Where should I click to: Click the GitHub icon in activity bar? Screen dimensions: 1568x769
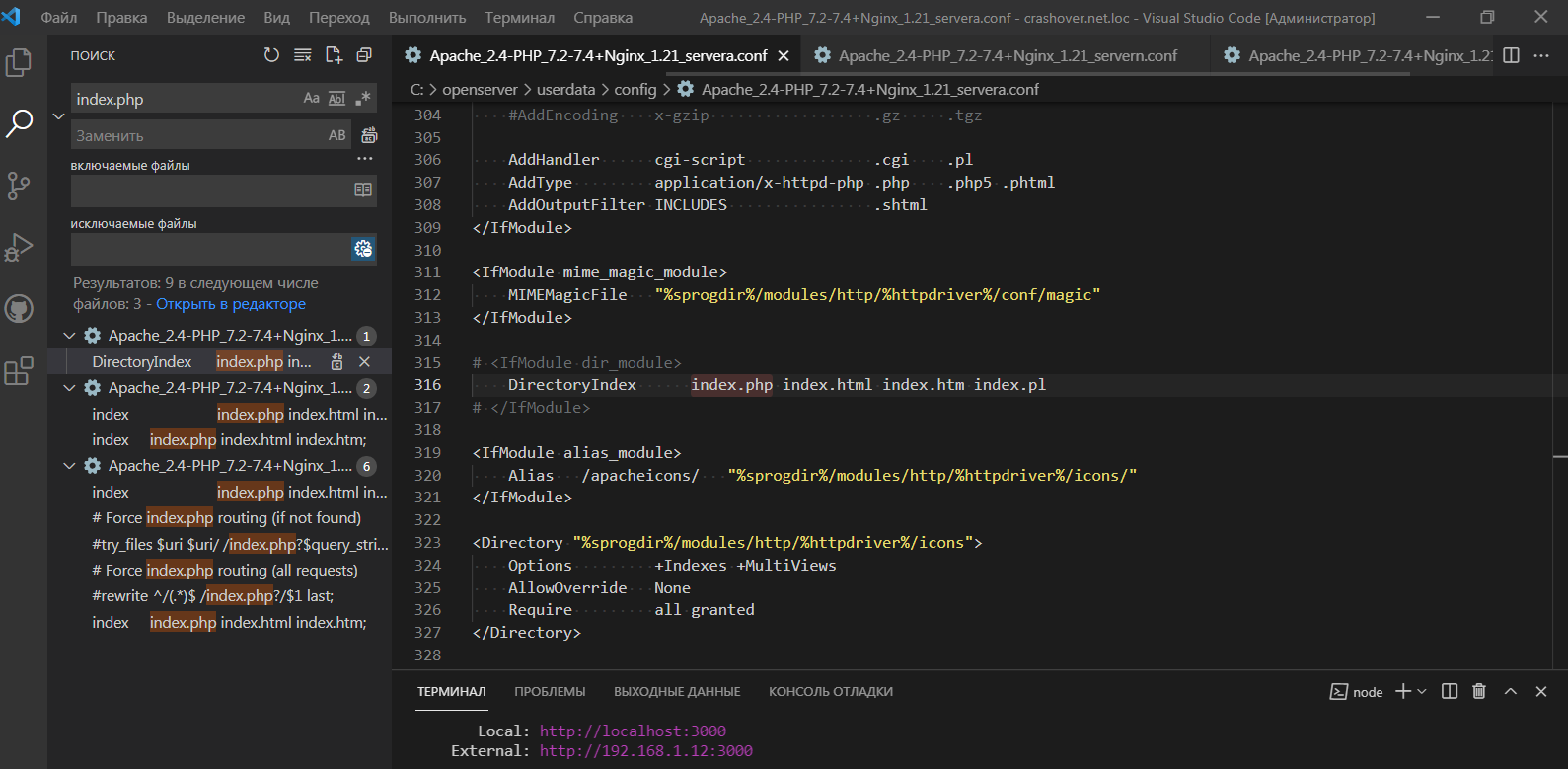pyautogui.click(x=19, y=309)
